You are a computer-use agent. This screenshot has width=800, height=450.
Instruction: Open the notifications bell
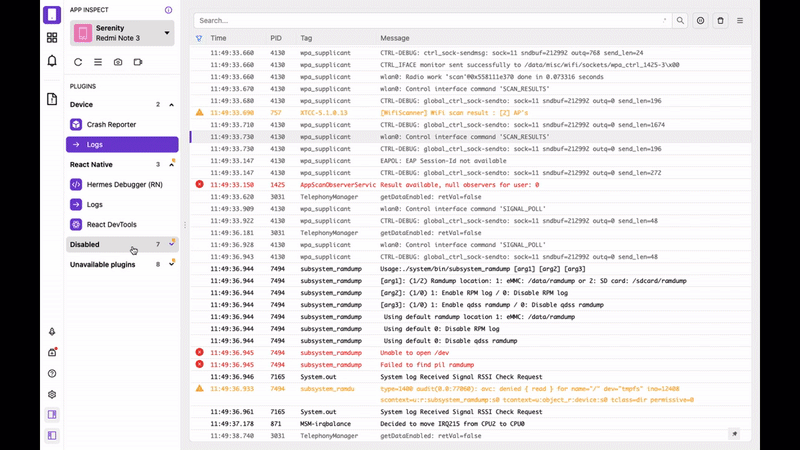tap(52, 61)
